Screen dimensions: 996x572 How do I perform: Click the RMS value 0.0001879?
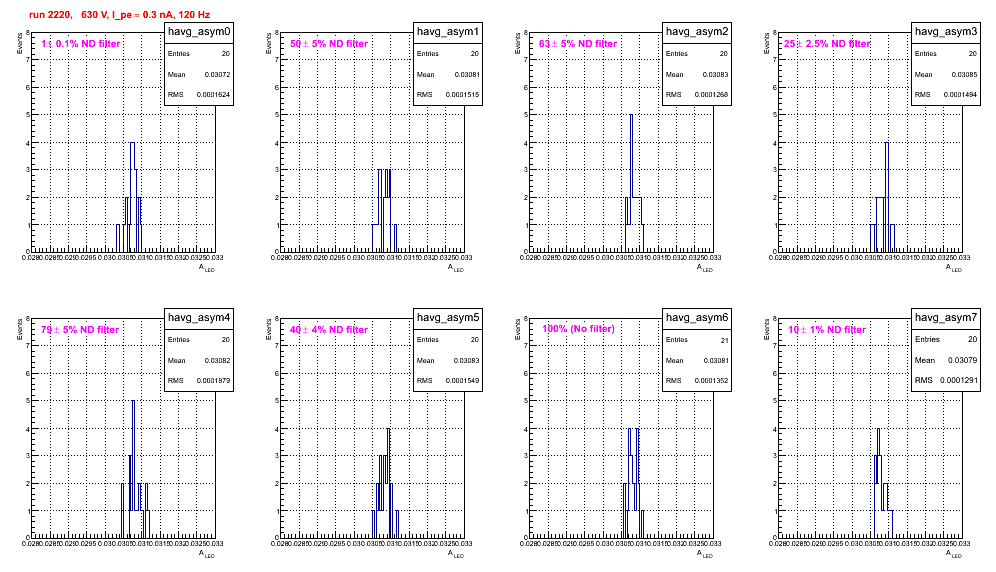[213, 381]
